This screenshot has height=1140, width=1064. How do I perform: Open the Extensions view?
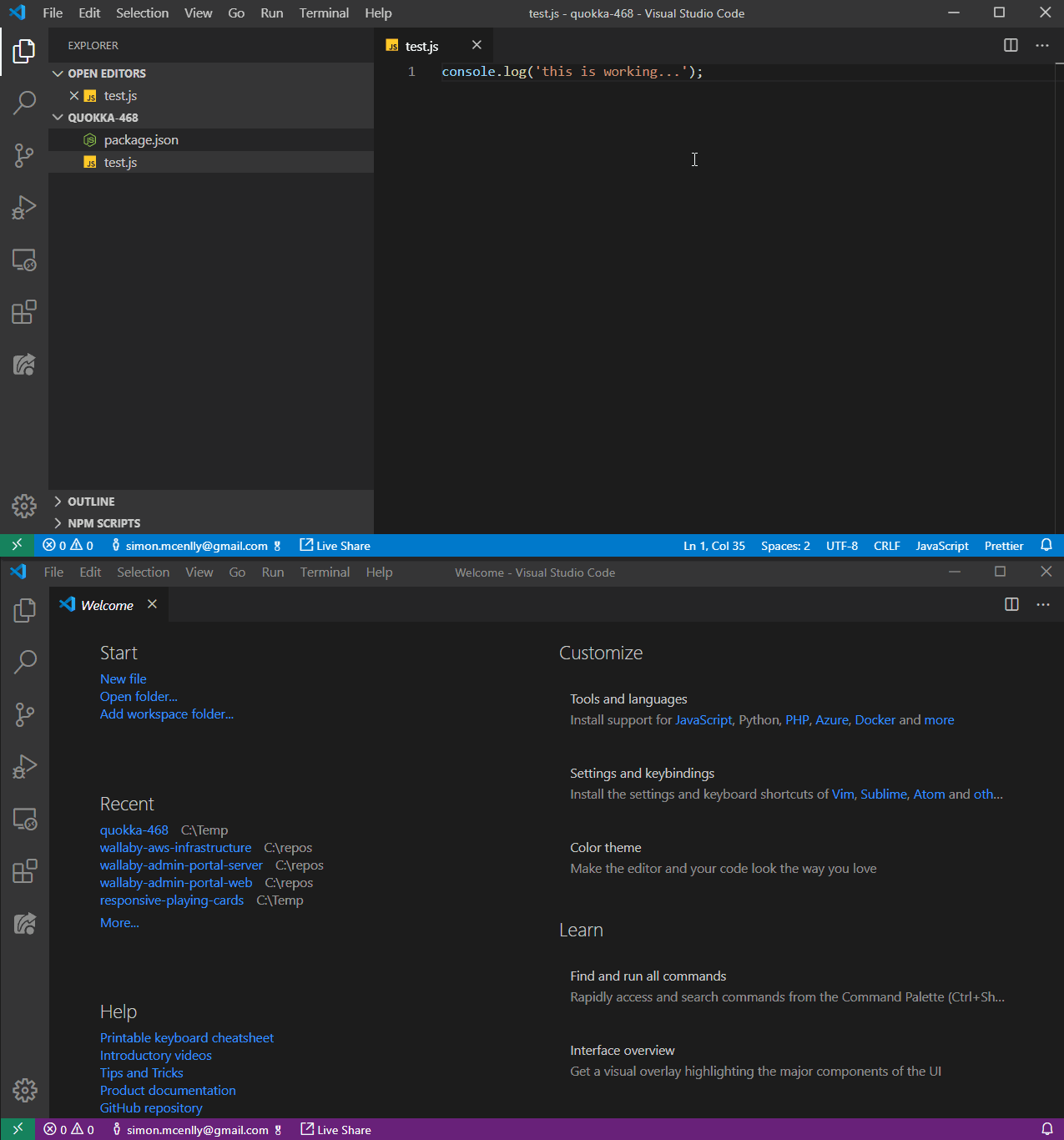24,311
